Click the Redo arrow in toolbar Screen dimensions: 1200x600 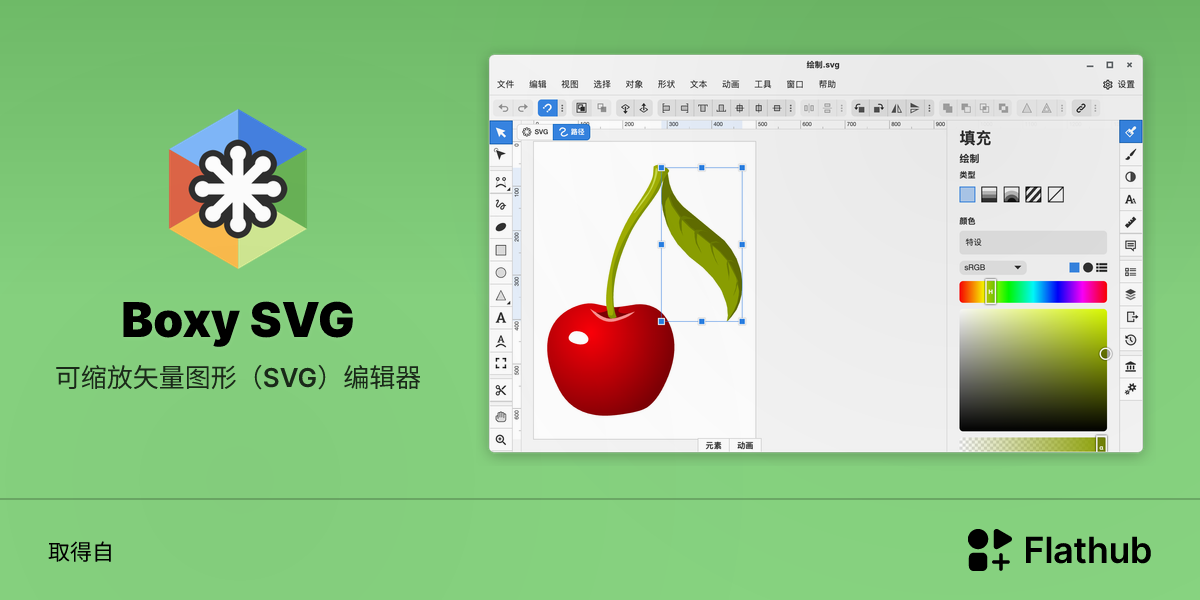tap(522, 108)
